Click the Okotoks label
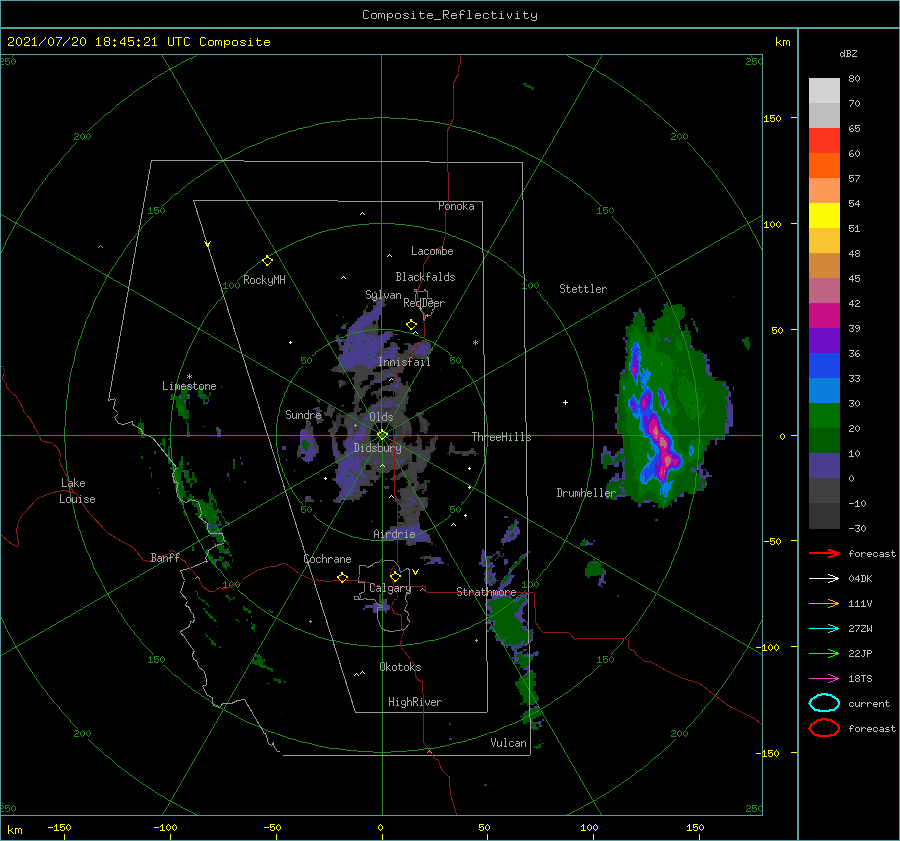 [400, 667]
